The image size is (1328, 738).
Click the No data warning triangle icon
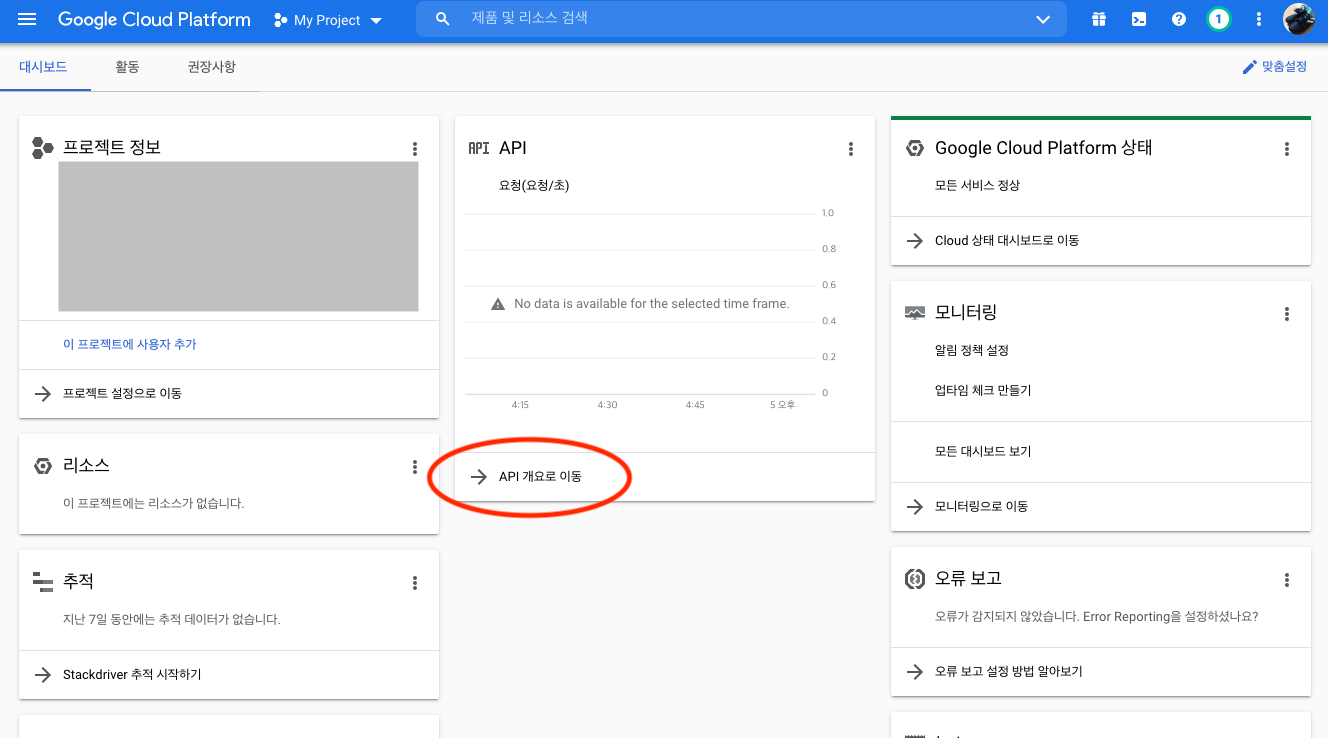pyautogui.click(x=498, y=304)
